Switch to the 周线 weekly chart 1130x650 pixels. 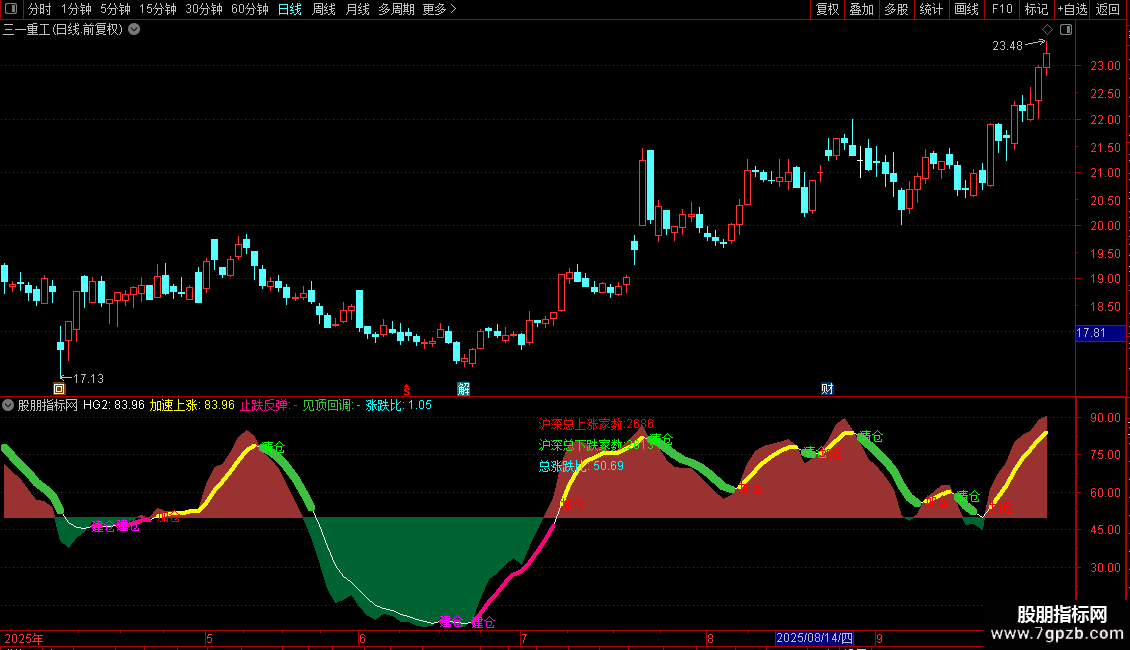click(324, 9)
